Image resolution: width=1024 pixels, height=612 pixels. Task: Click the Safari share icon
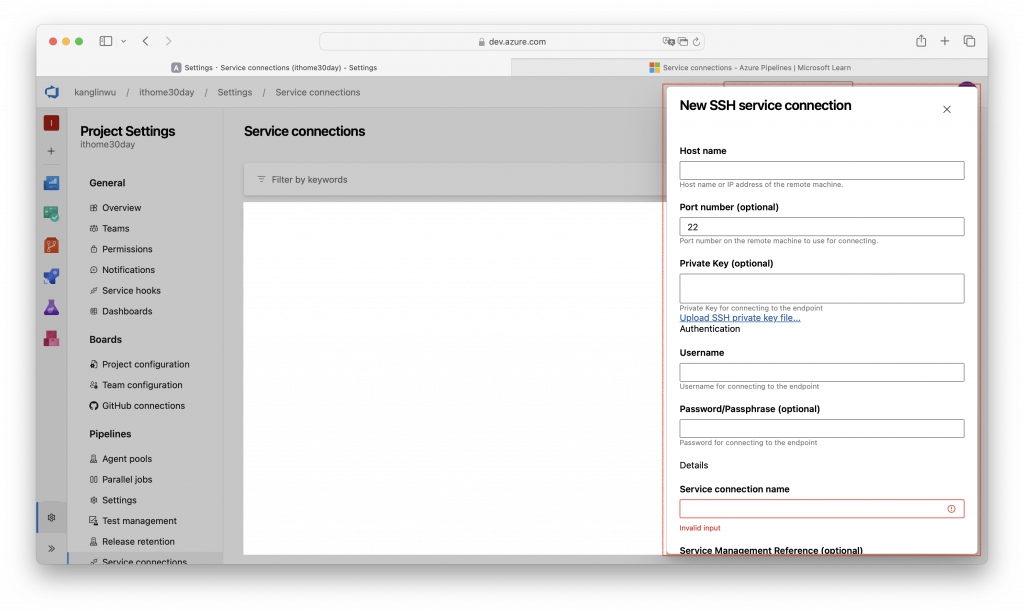[921, 41]
